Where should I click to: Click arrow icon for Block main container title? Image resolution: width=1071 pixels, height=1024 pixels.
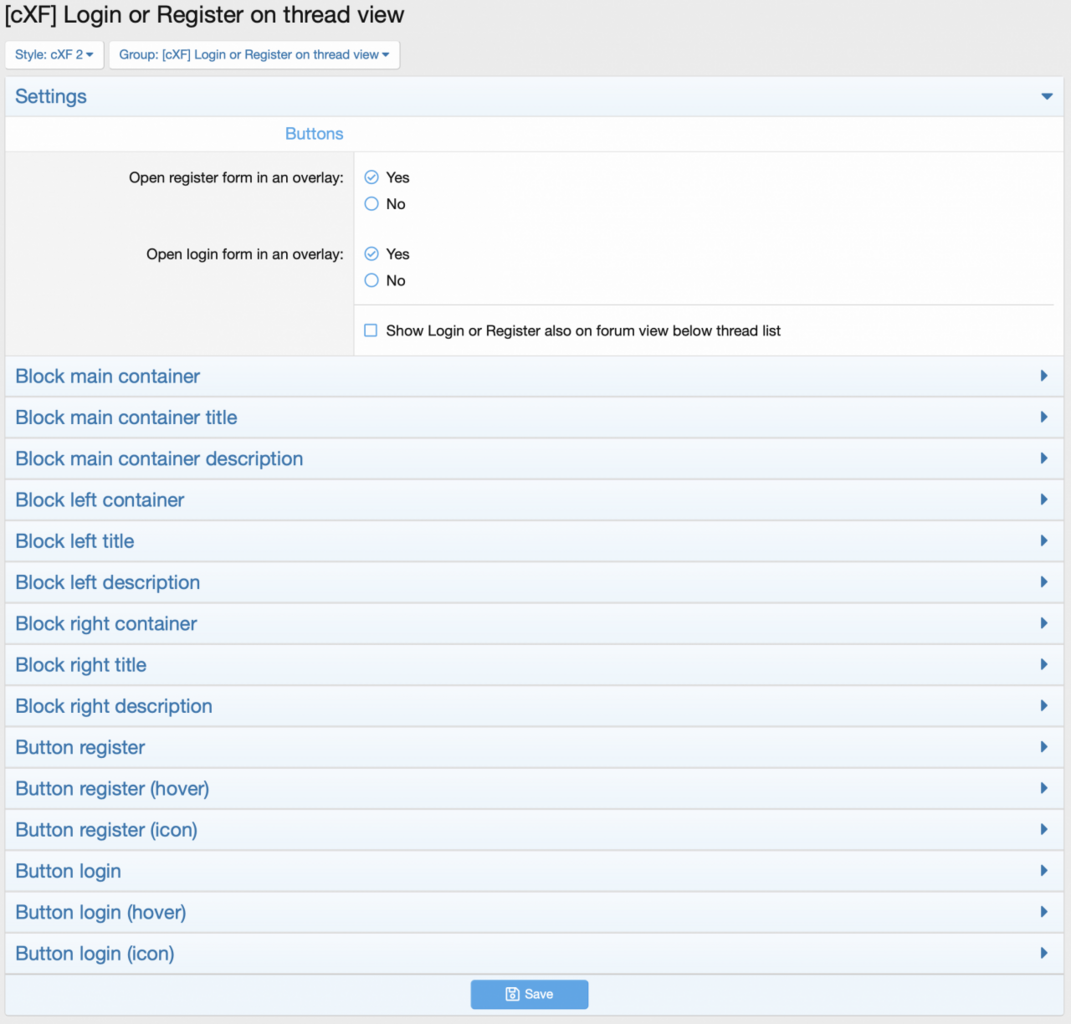[x=1044, y=417]
